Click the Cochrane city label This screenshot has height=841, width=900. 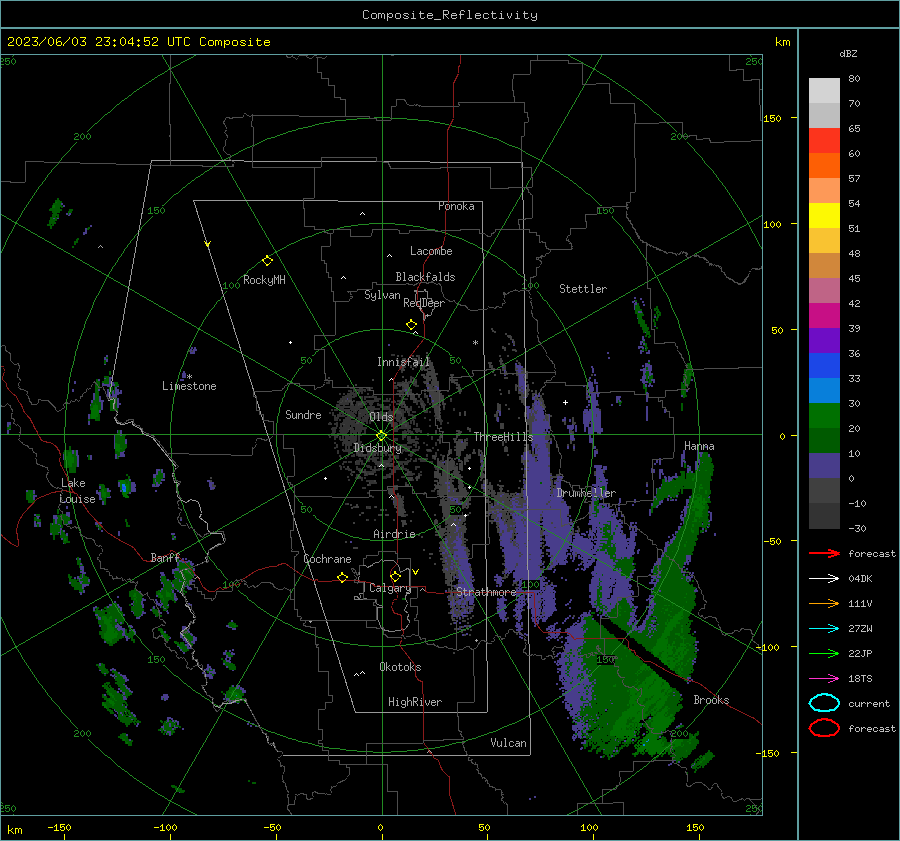click(327, 559)
